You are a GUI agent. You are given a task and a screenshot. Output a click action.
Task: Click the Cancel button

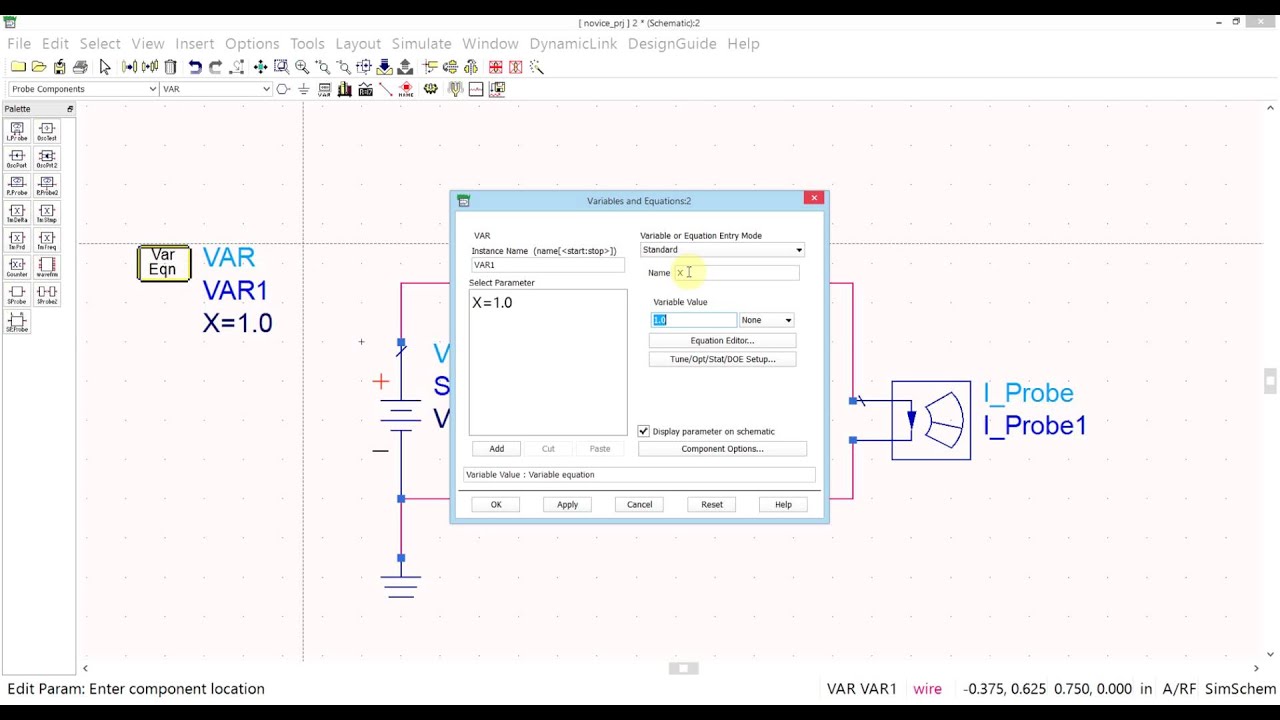pos(639,505)
